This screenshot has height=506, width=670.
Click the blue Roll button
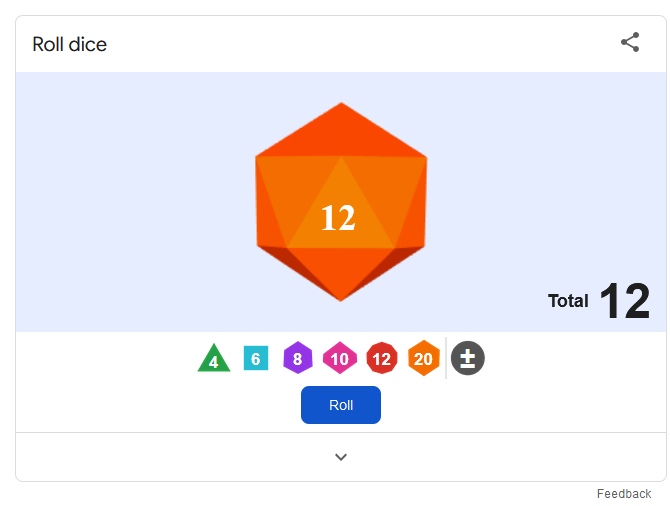tap(341, 405)
